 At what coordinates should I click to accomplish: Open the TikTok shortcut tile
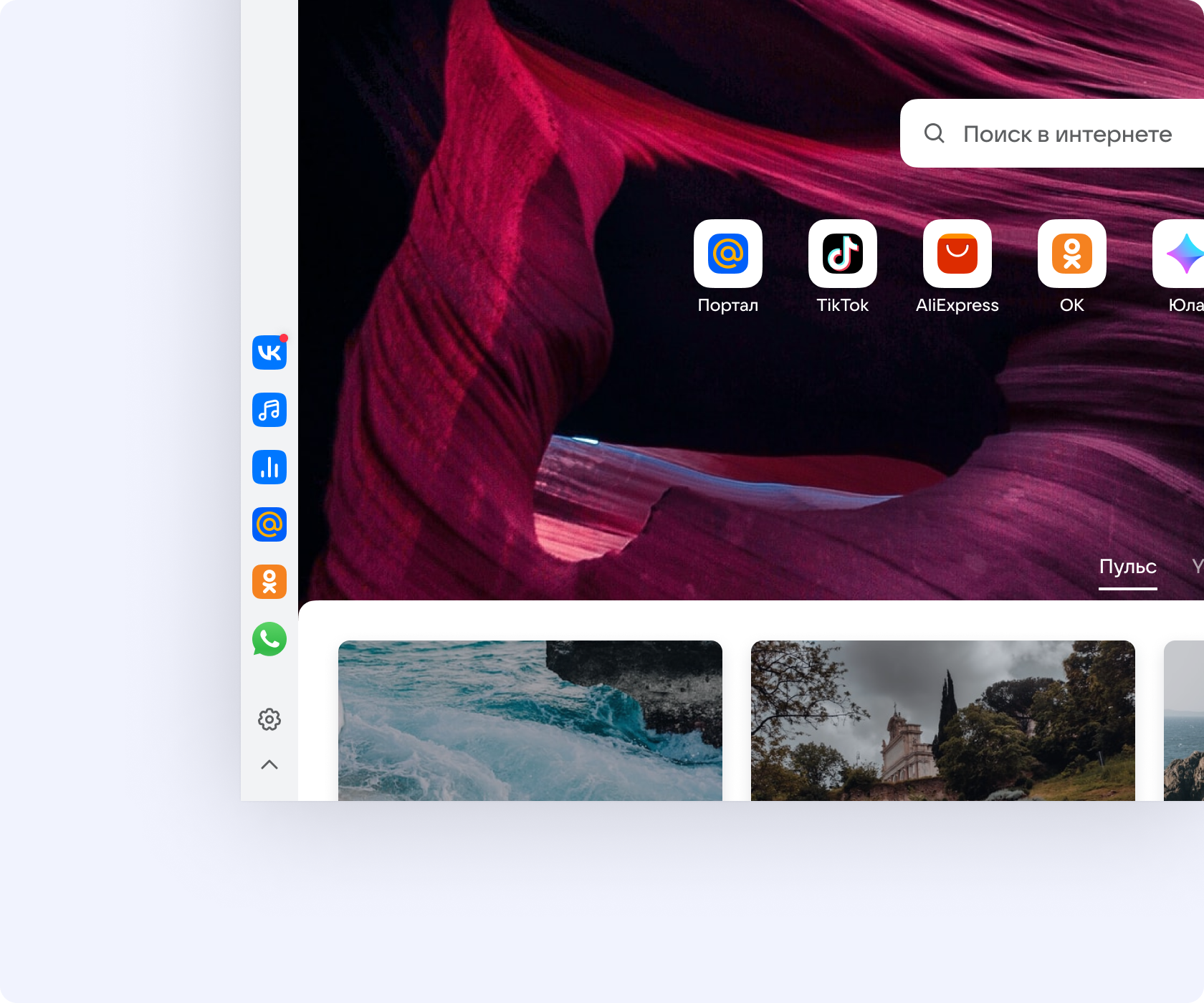point(843,254)
